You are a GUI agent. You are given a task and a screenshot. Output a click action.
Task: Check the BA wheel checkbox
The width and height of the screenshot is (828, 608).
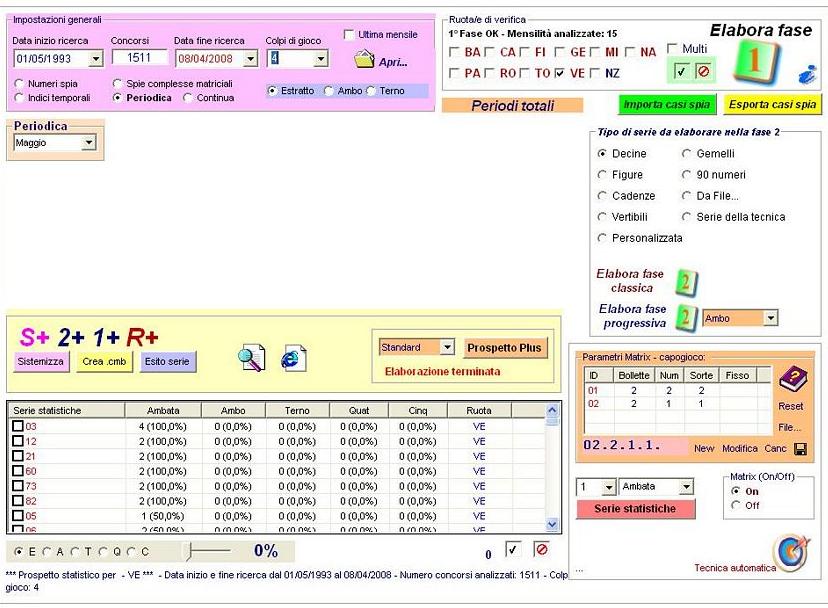click(x=454, y=52)
